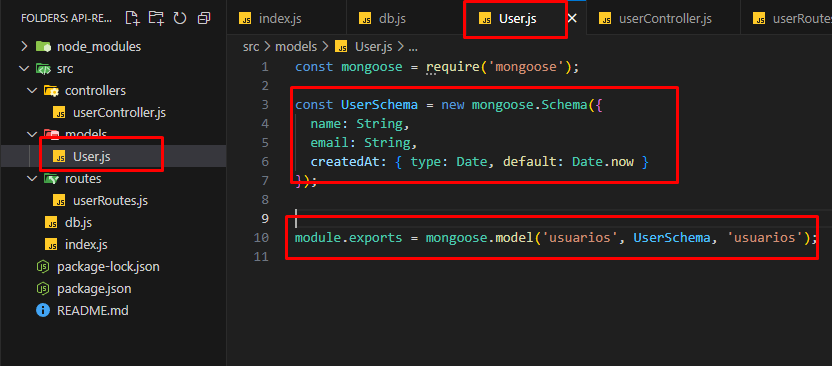The image size is (832, 366).
Task: Expand the node_modules folder chevron
Action: pos(24,47)
